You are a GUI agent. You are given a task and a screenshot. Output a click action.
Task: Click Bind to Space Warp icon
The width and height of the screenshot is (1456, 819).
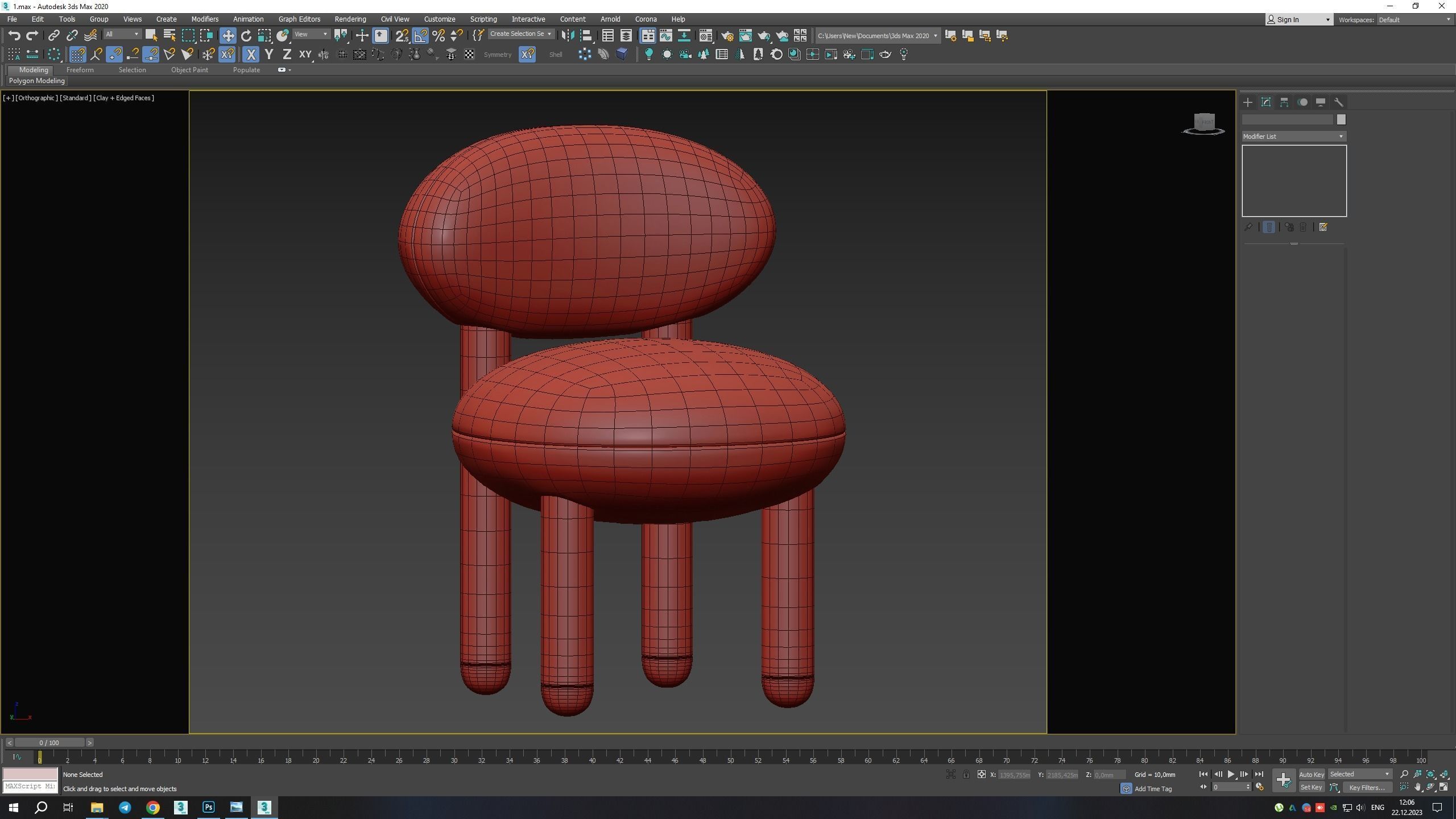90,36
